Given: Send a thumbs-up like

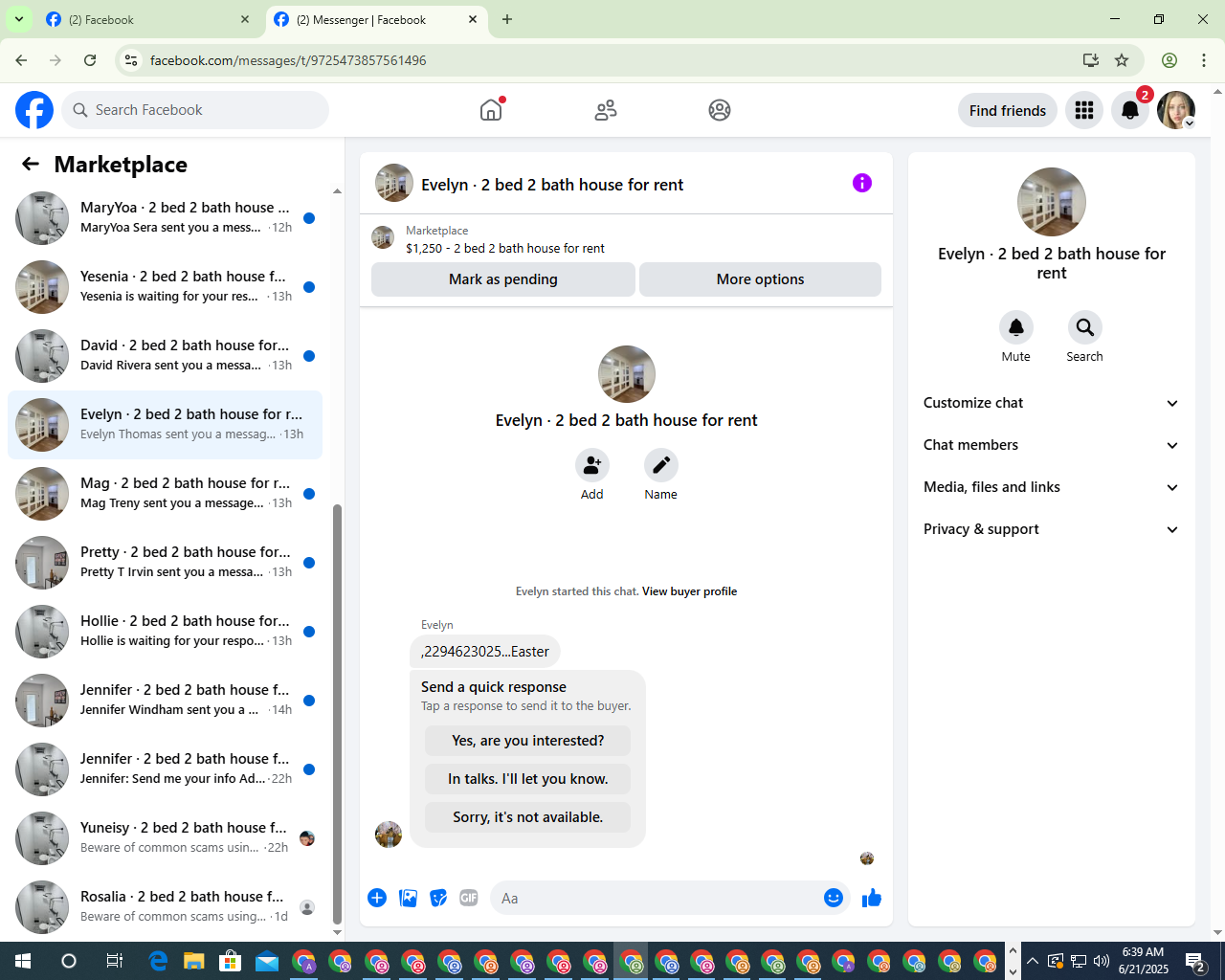Looking at the screenshot, I should [872, 898].
